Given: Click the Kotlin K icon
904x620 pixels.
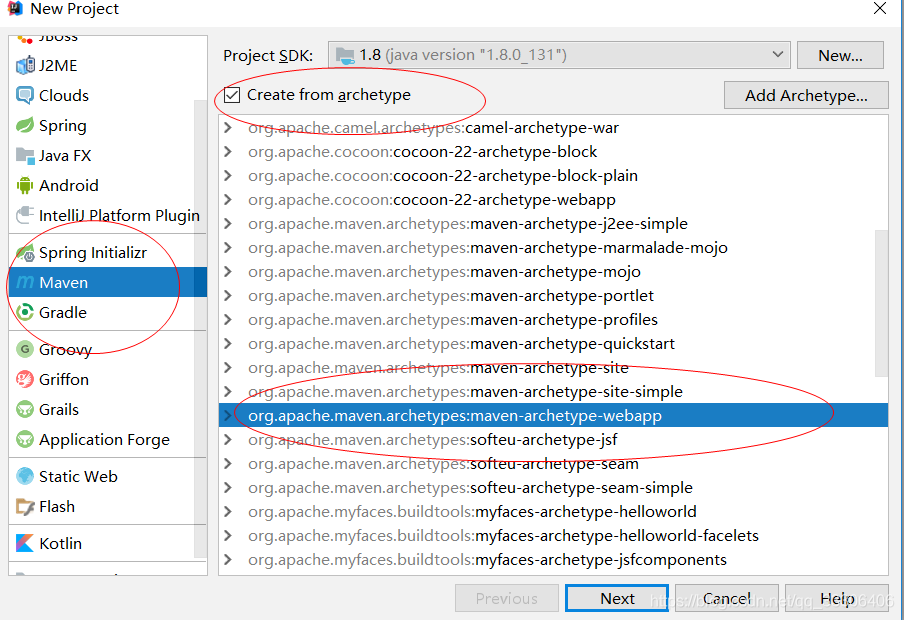Looking at the screenshot, I should tap(25, 543).
